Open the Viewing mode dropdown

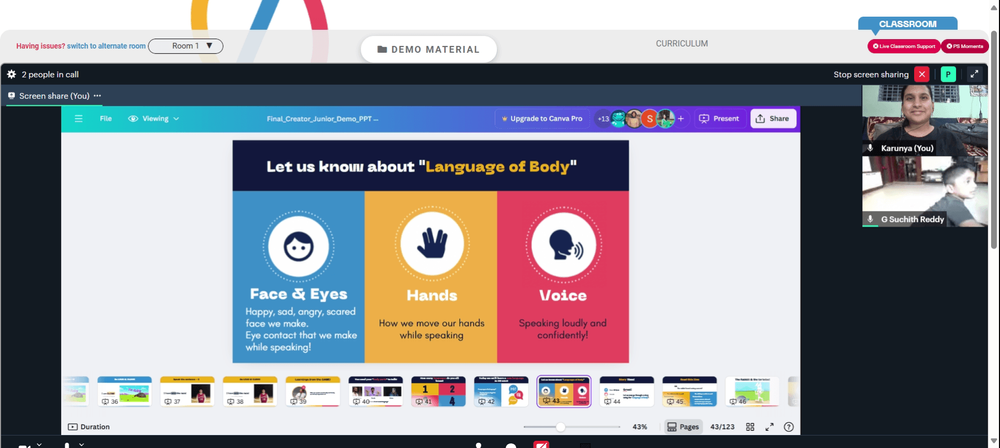[154, 119]
